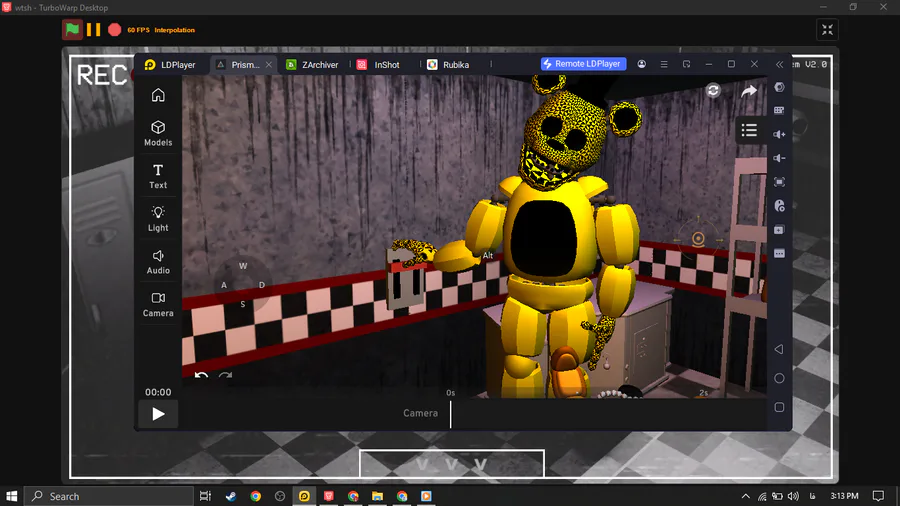
Task: Open LDPlayer settings hexagon icon
Action: [x=779, y=87]
